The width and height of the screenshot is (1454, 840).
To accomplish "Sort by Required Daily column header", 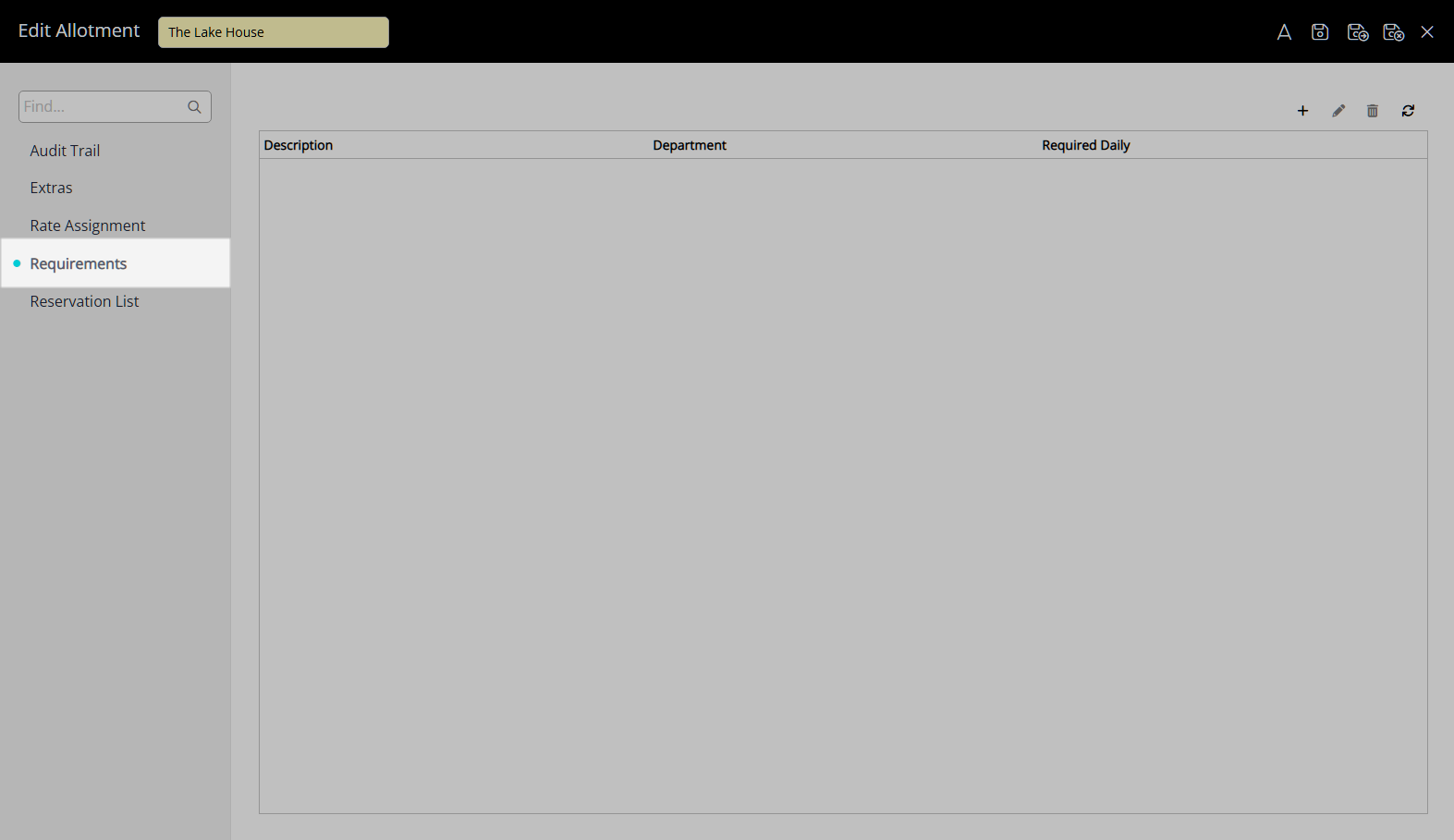I will 1086,145.
